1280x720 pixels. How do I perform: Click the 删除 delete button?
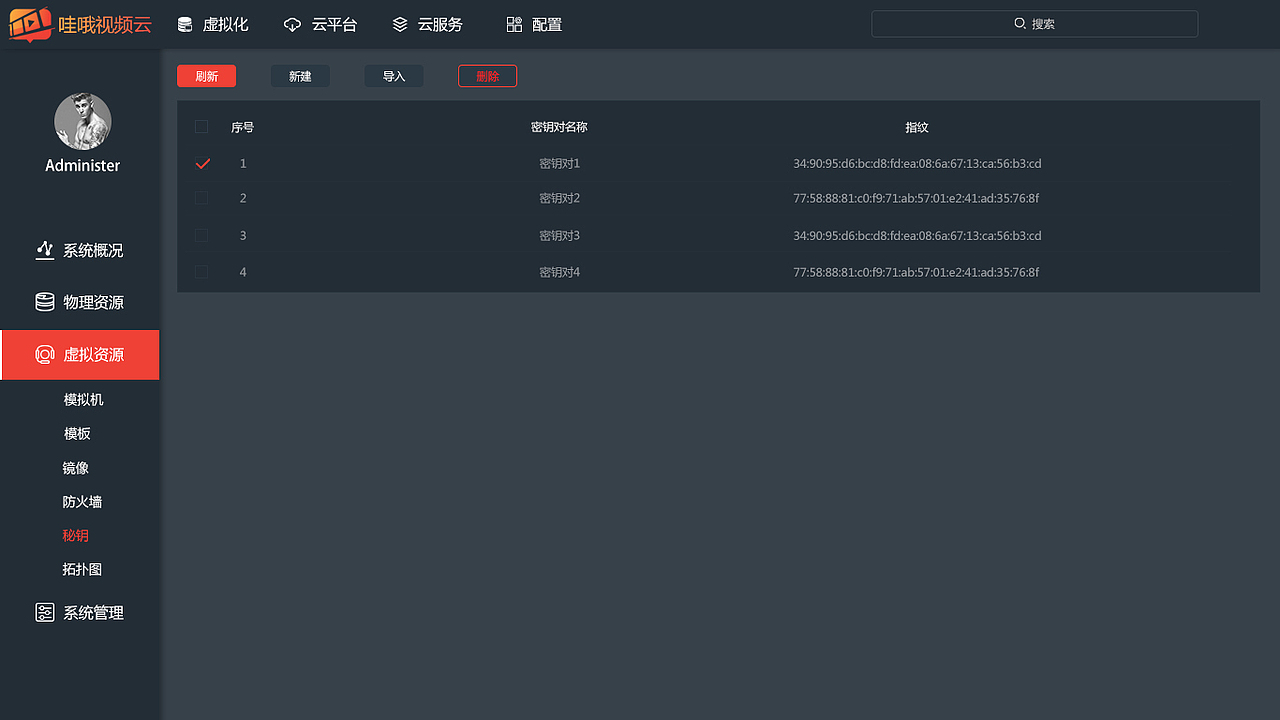click(487, 76)
